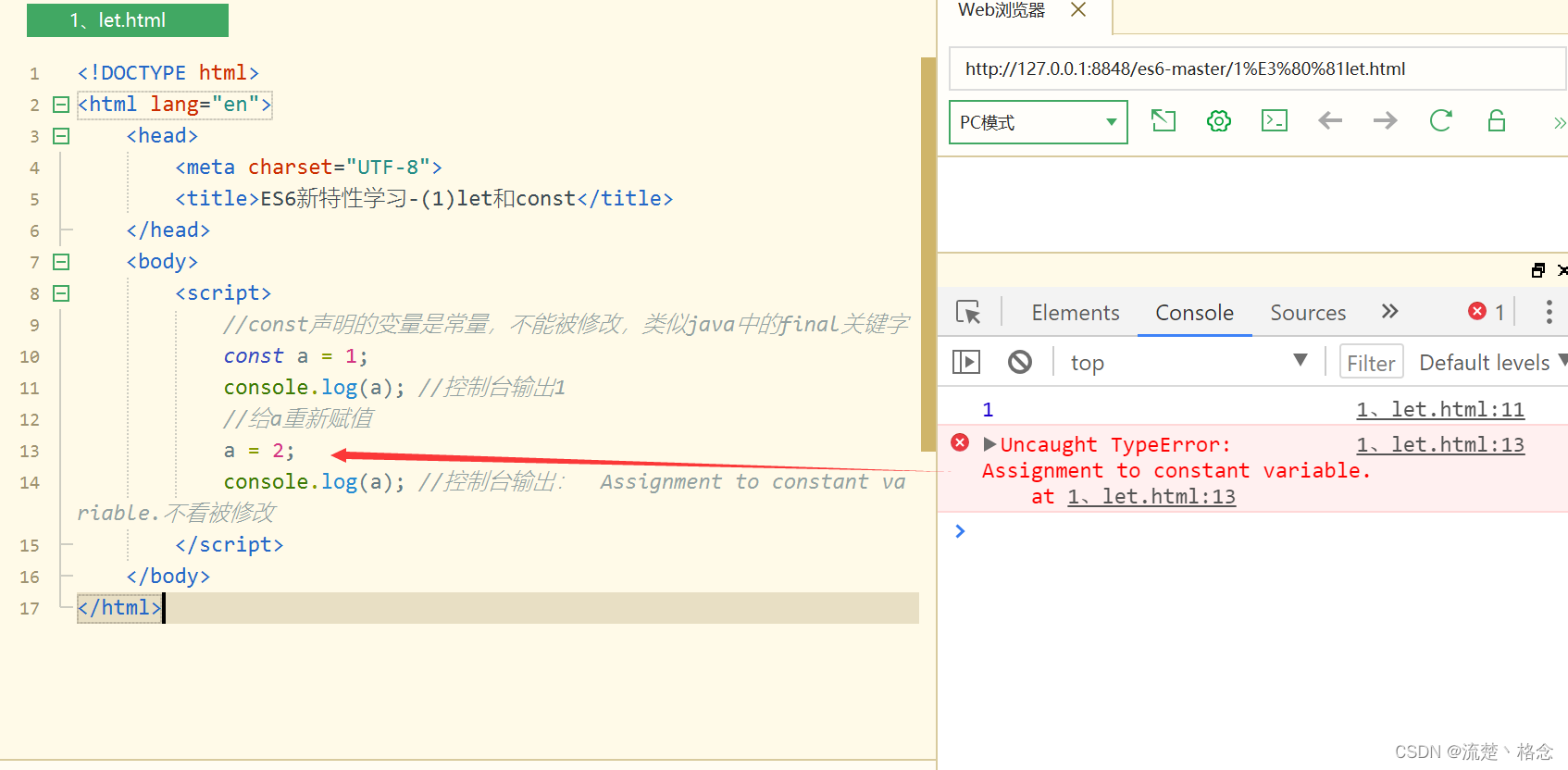Clear the console output
The width and height of the screenshot is (1568, 770).
point(1020,362)
